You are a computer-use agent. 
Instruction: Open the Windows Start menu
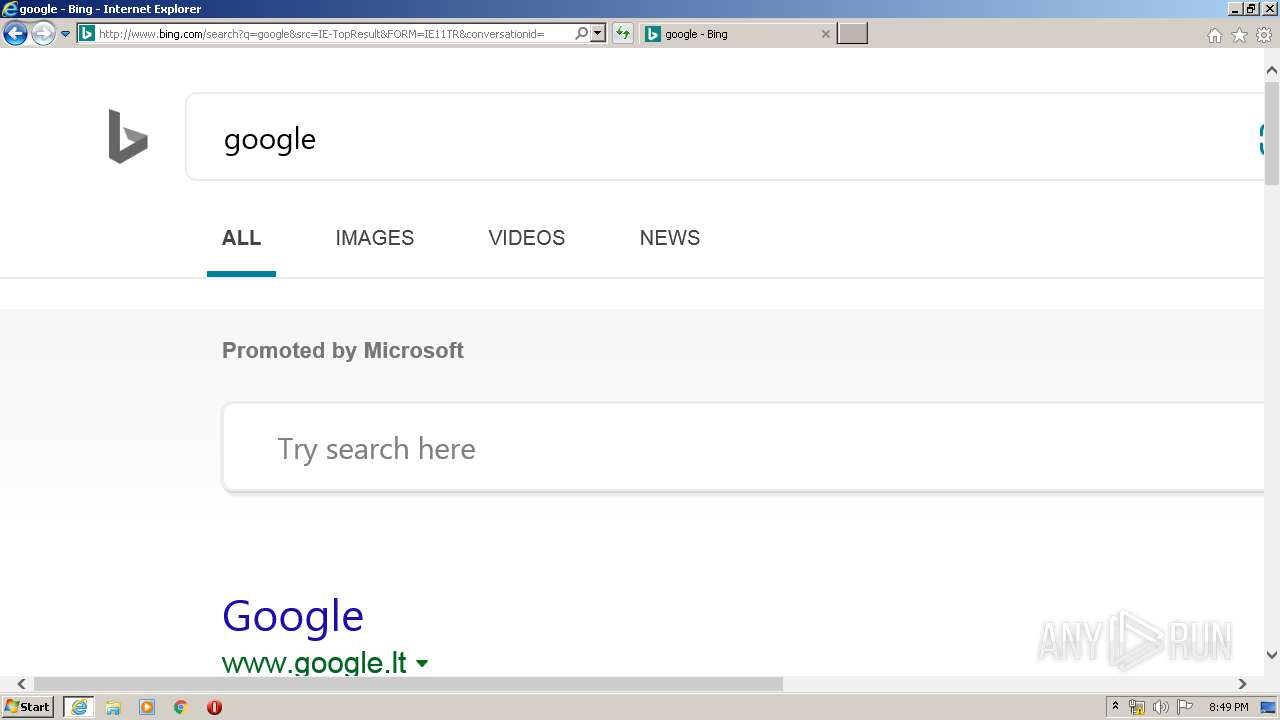[x=27, y=707]
